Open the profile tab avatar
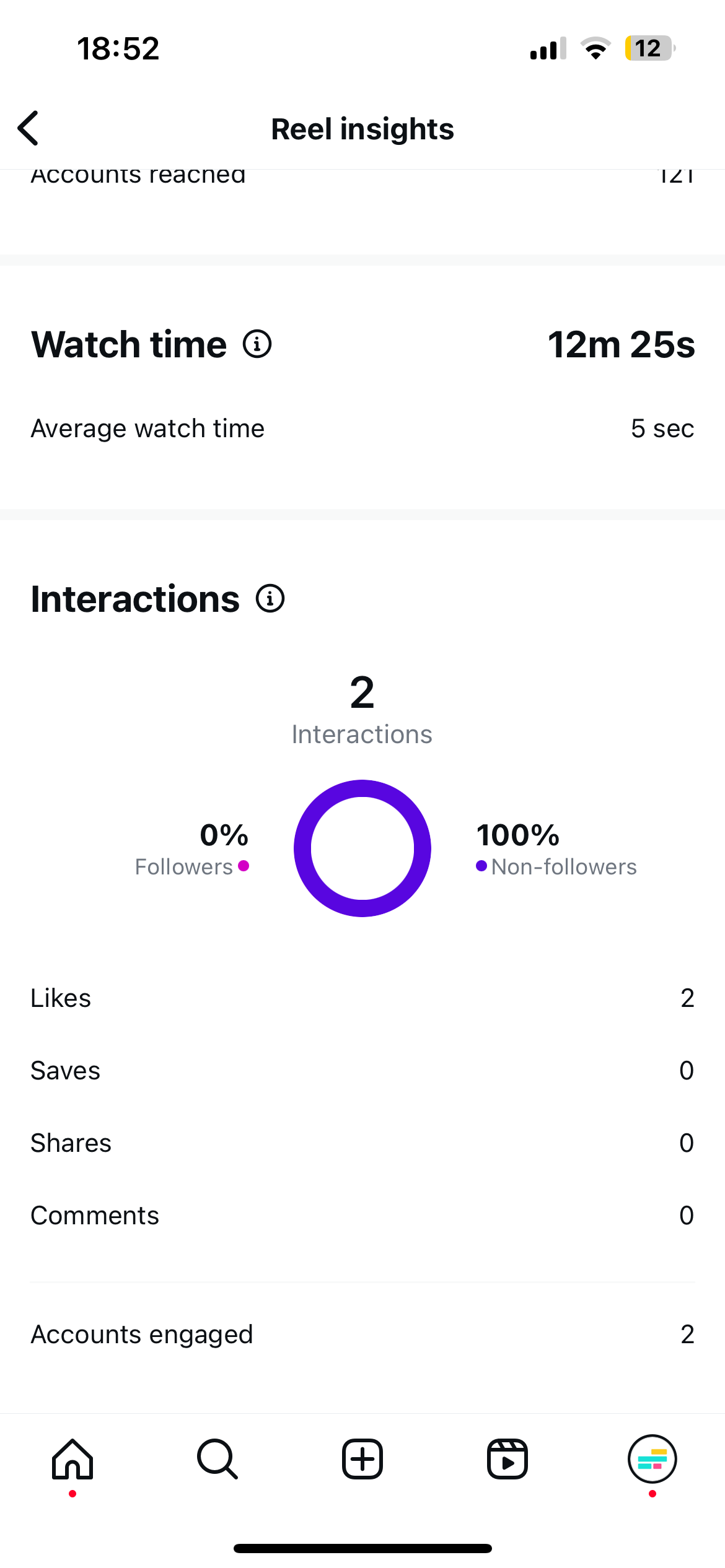Viewport: 725px width, 1568px height. (x=652, y=1459)
